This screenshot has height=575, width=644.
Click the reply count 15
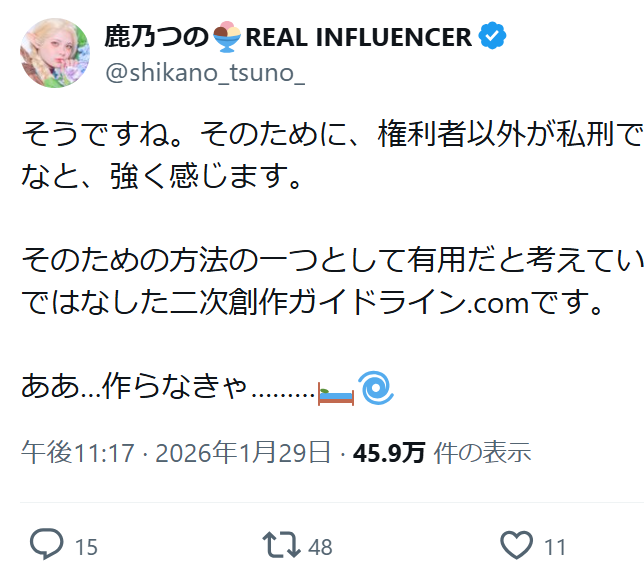(86, 547)
